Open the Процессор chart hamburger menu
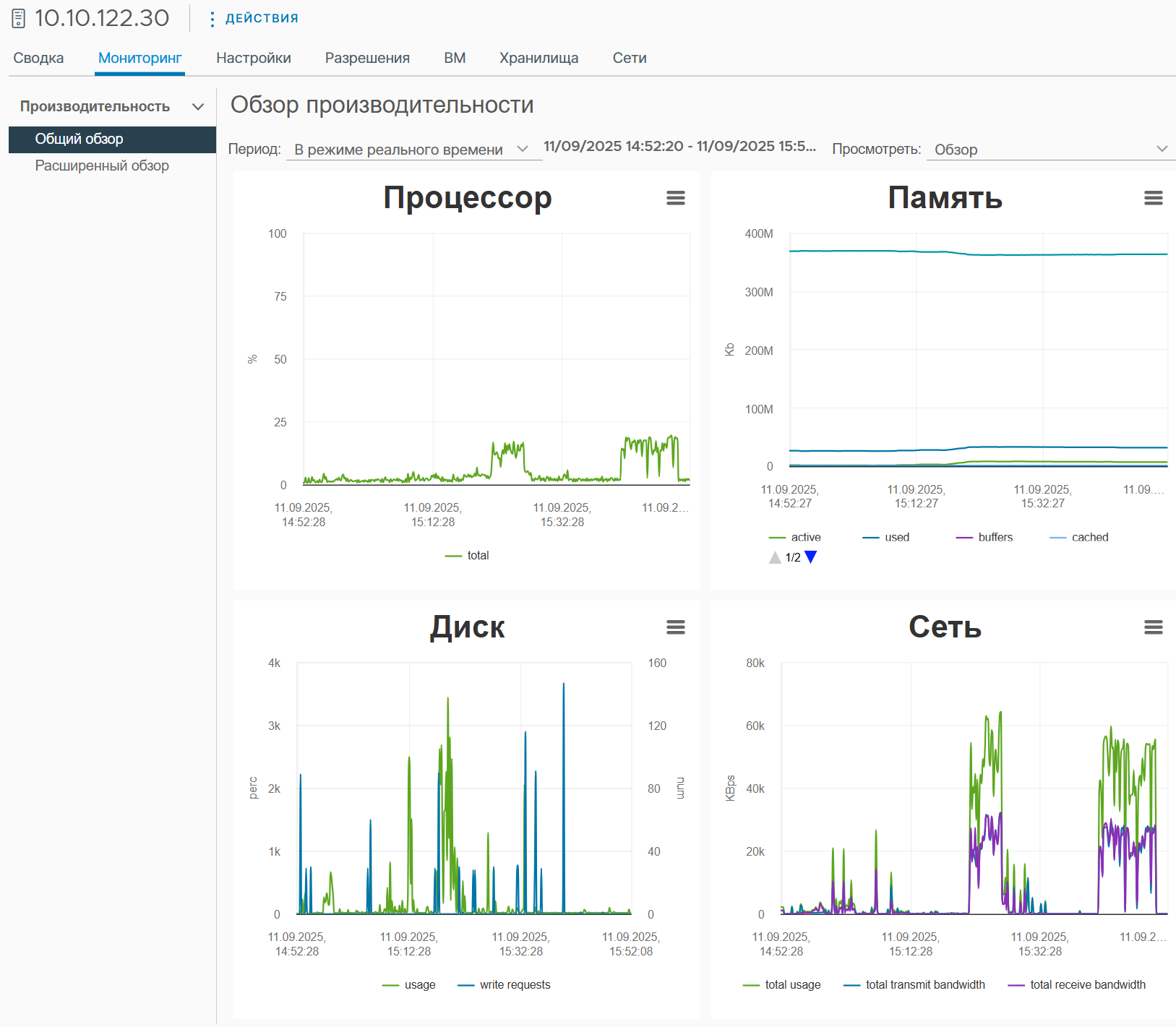The width and height of the screenshot is (1176, 1027). point(675,198)
